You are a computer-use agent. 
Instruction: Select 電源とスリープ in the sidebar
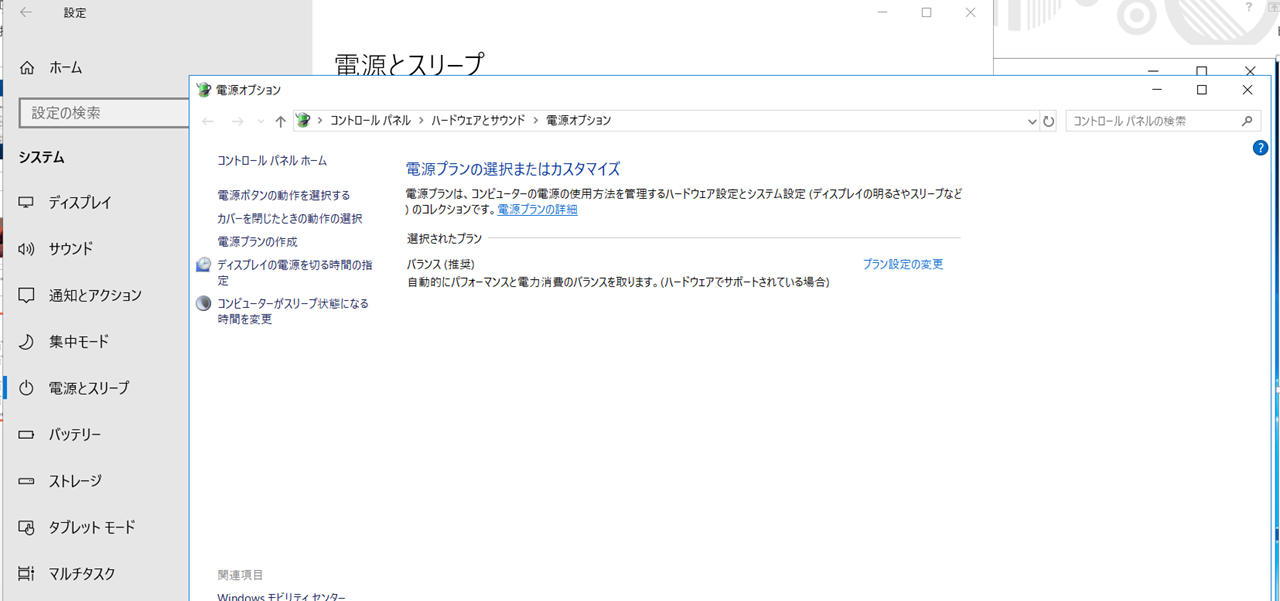[90, 387]
